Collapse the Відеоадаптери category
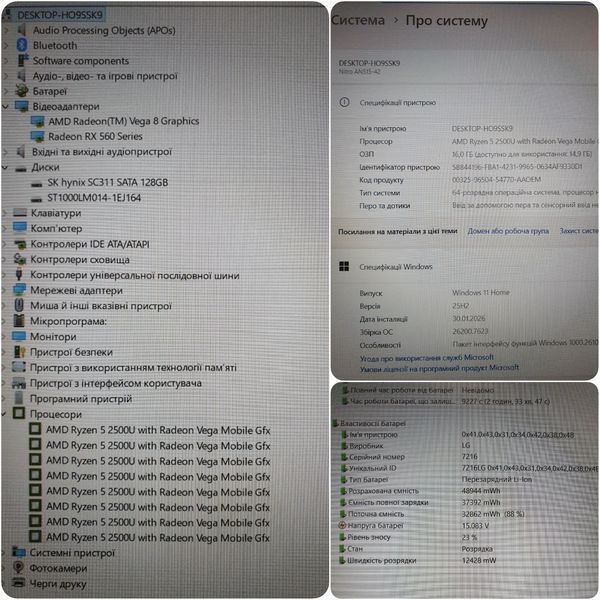The height and width of the screenshot is (600, 600). [5, 106]
